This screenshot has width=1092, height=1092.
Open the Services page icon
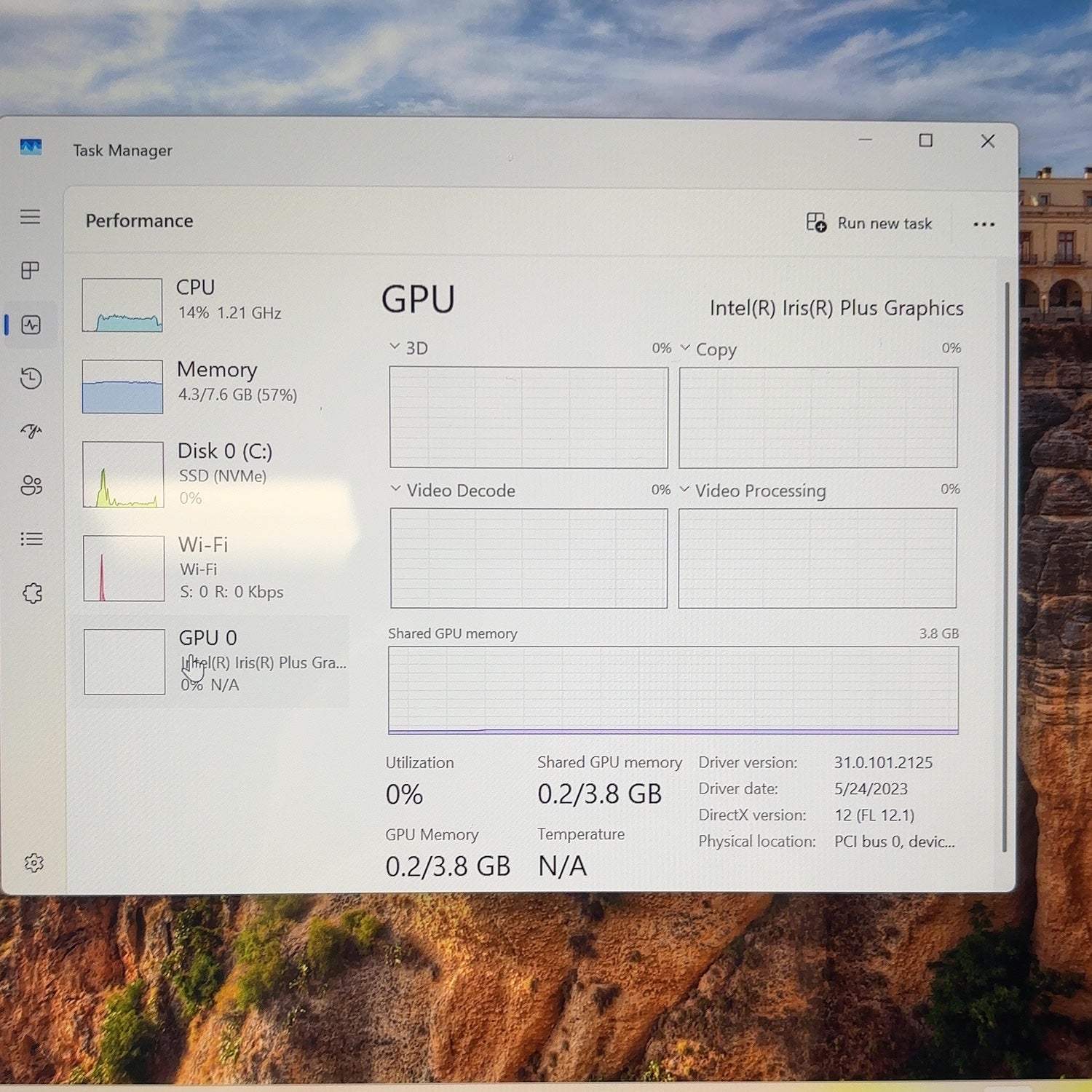[32, 593]
